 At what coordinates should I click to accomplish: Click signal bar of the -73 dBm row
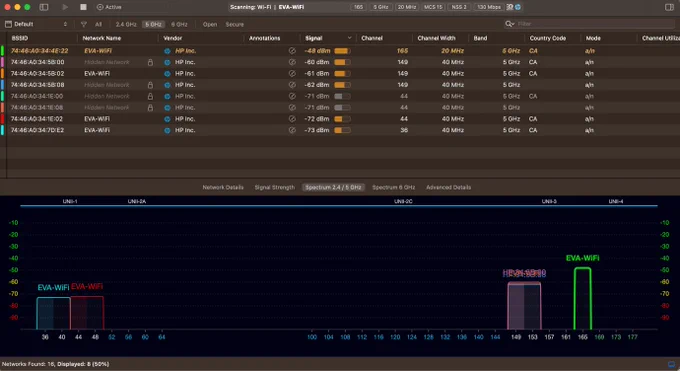[x=342, y=130]
